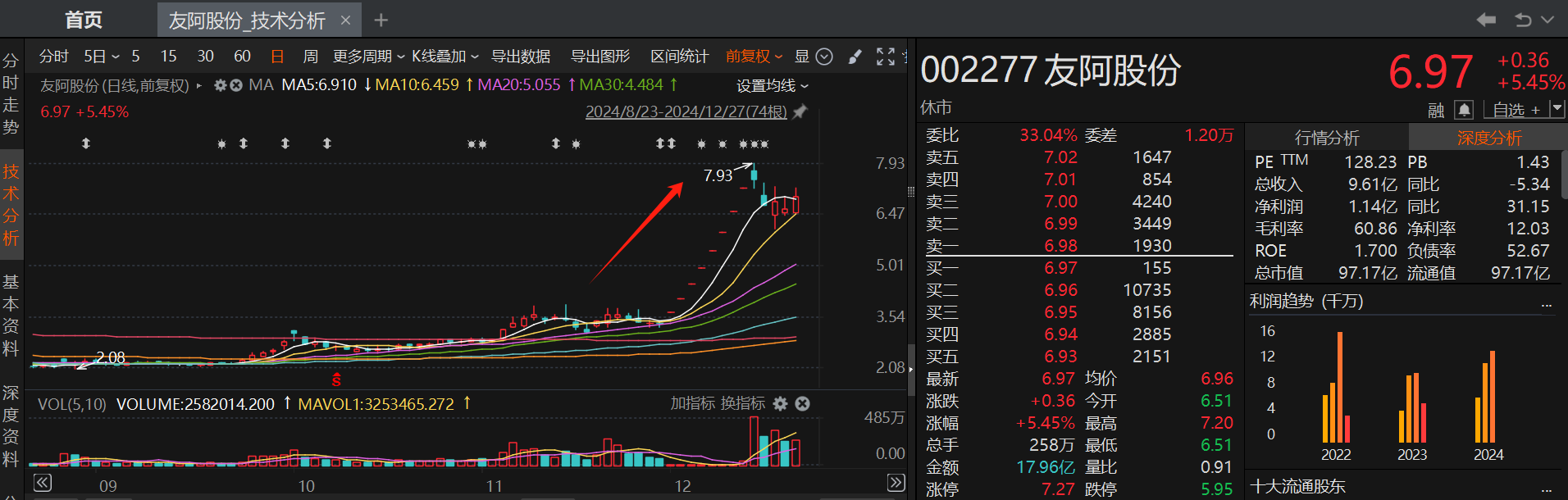Open the 分时走势 sidebar section
This screenshot has width=1568, height=500.
click(11, 93)
